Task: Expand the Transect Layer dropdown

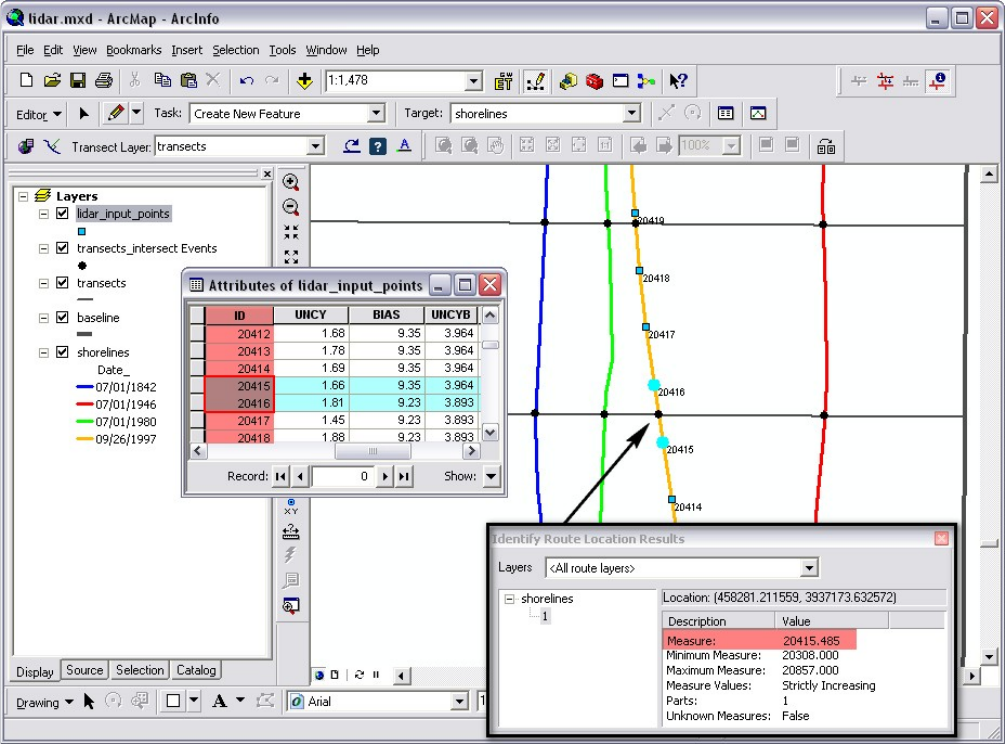Action: pyautogui.click(x=316, y=147)
